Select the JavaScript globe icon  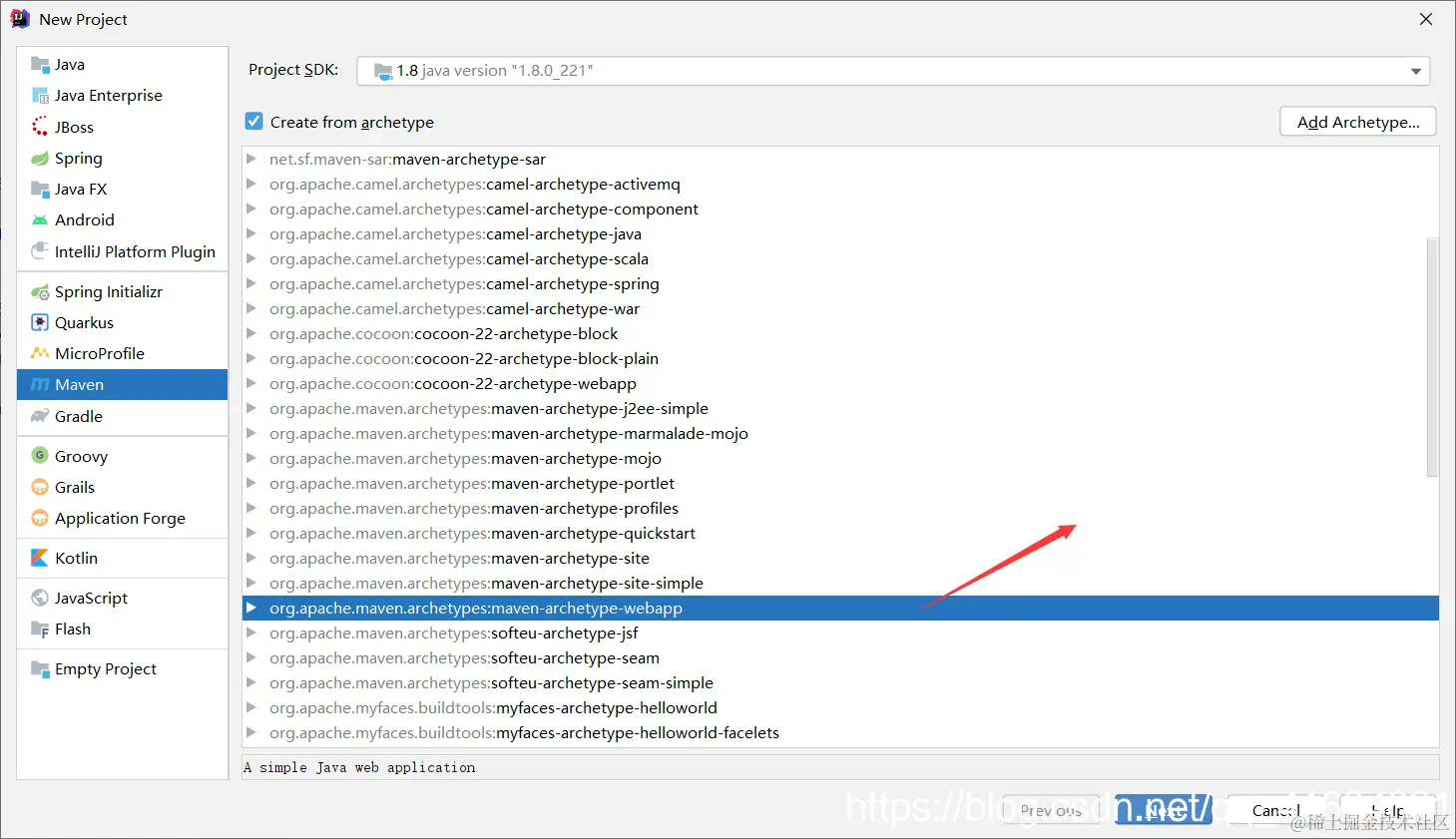point(40,598)
